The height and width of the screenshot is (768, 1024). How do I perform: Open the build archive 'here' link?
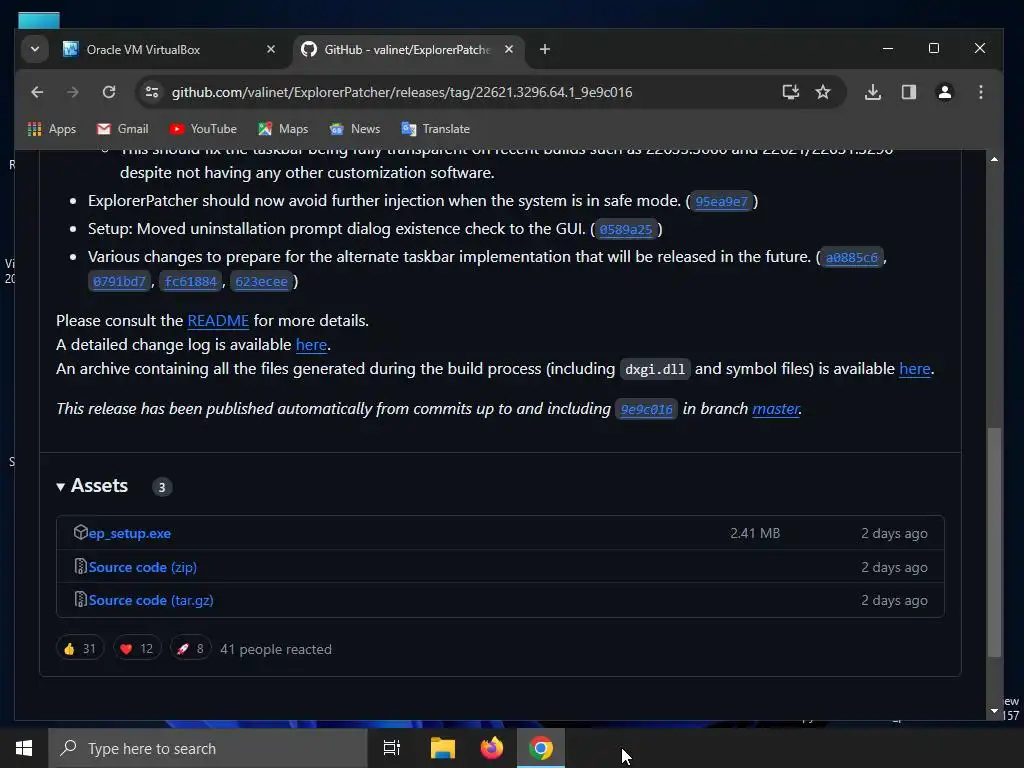pyautogui.click(x=915, y=369)
